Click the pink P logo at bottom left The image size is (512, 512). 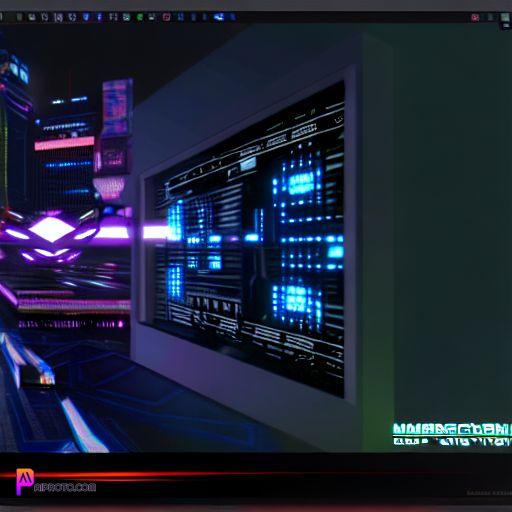click(x=24, y=481)
